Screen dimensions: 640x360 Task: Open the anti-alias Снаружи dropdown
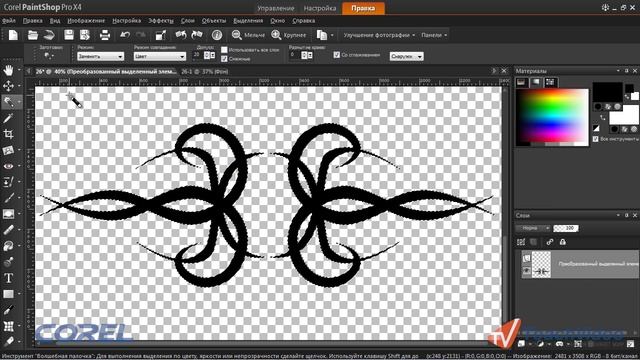pyautogui.click(x=407, y=56)
